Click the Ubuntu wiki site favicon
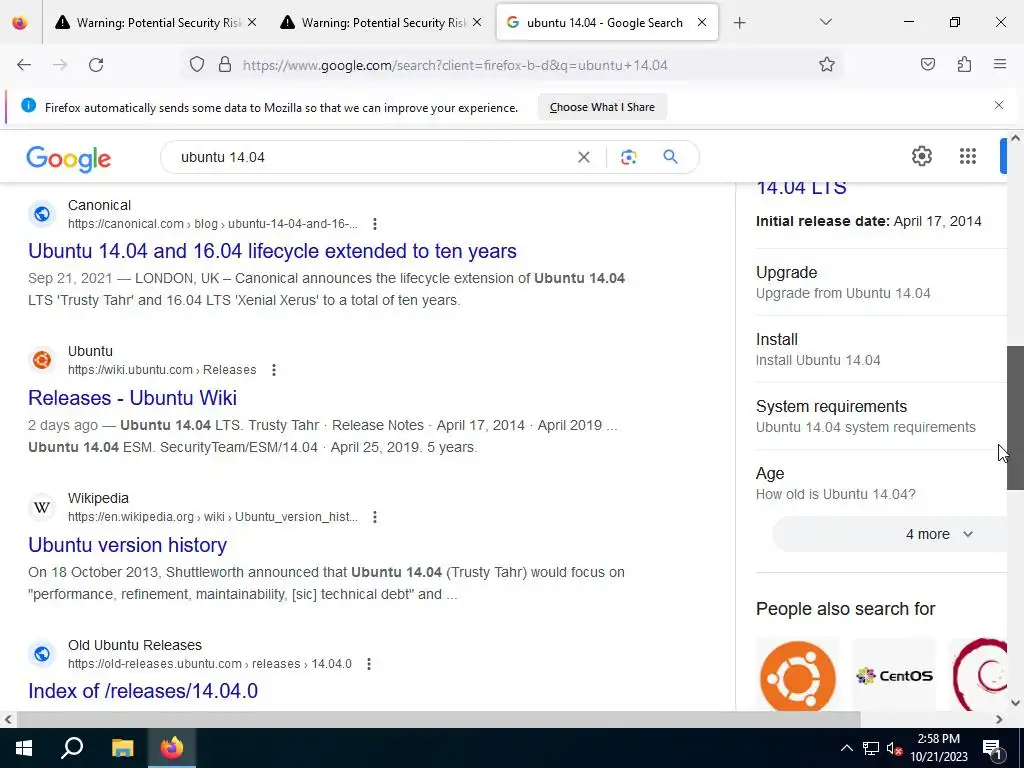 pyautogui.click(x=42, y=360)
